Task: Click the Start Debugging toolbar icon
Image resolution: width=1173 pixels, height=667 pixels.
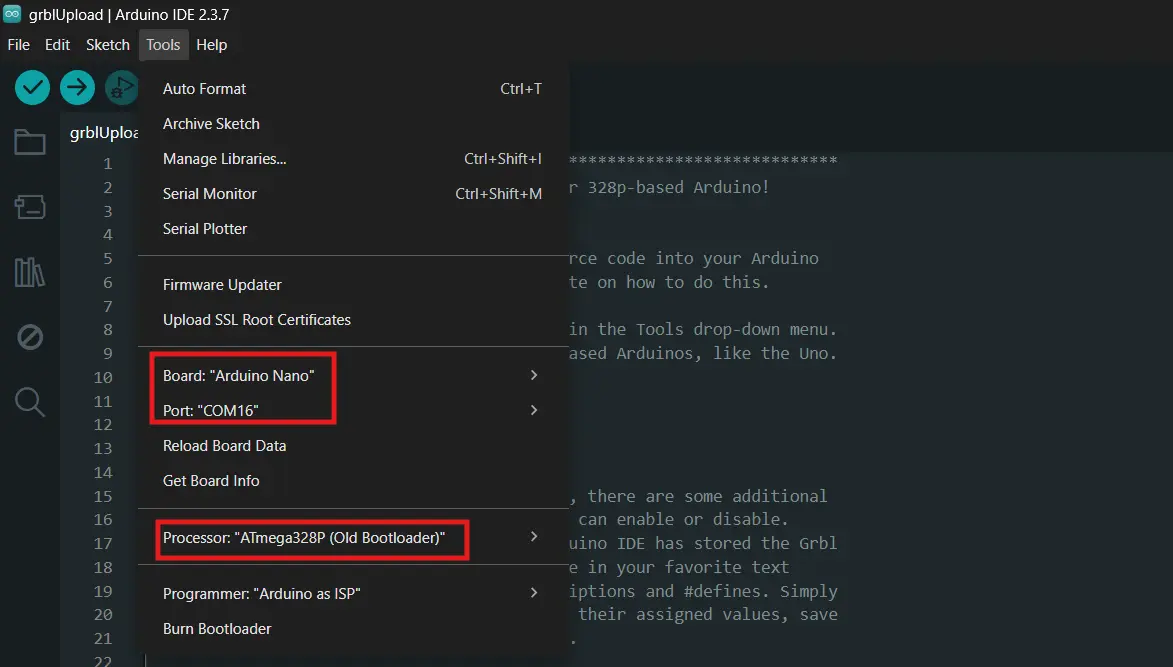Action: tap(122, 87)
